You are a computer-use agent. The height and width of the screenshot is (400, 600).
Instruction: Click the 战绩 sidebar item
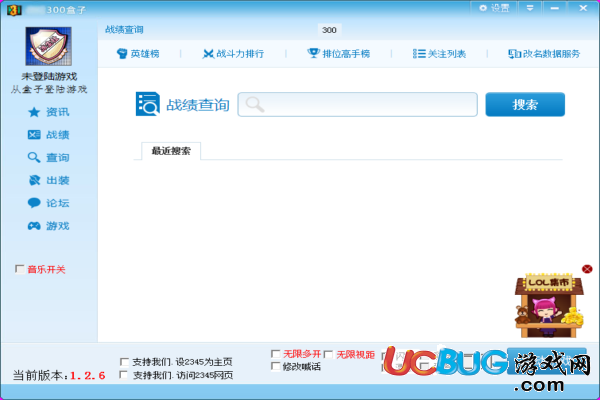[x=49, y=135]
